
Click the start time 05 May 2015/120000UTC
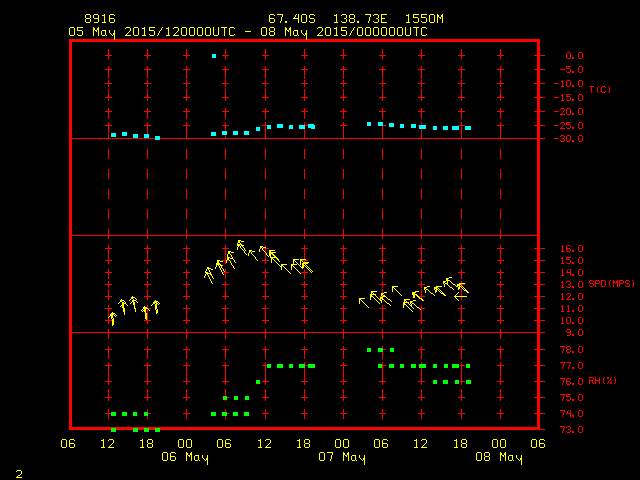point(152,31)
